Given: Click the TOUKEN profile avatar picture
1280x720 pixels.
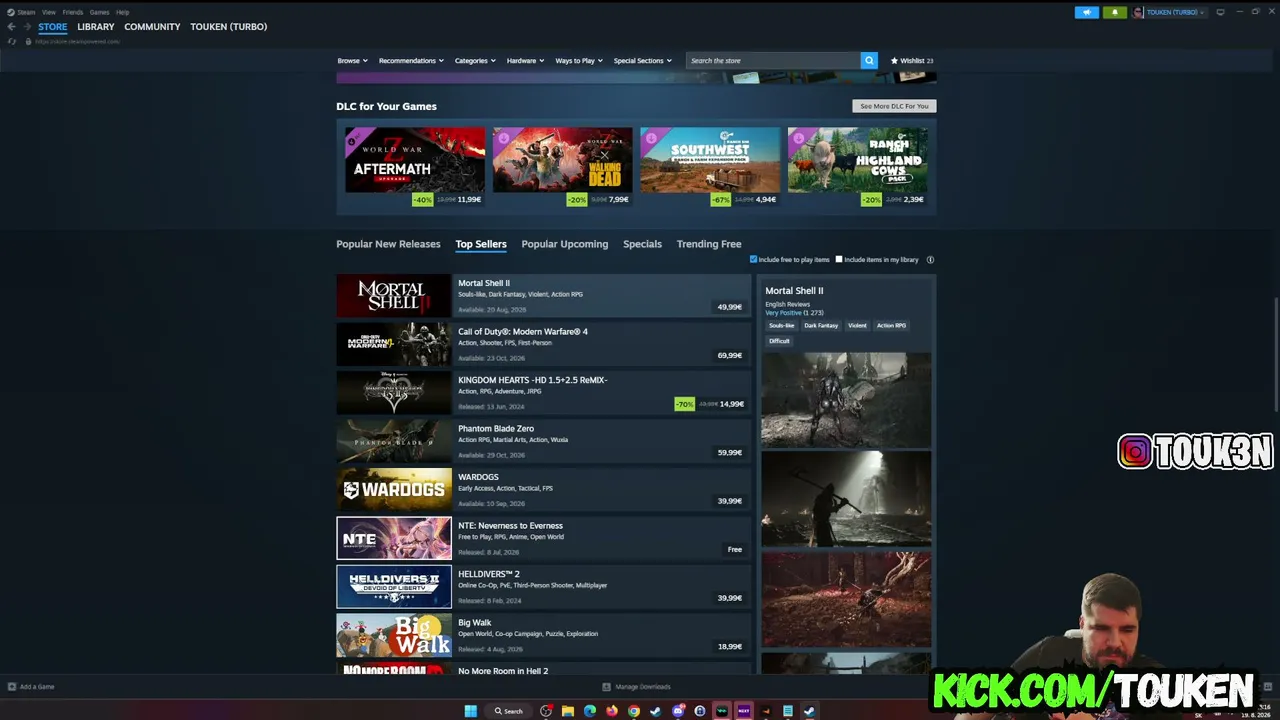Looking at the screenshot, I should point(1138,12).
